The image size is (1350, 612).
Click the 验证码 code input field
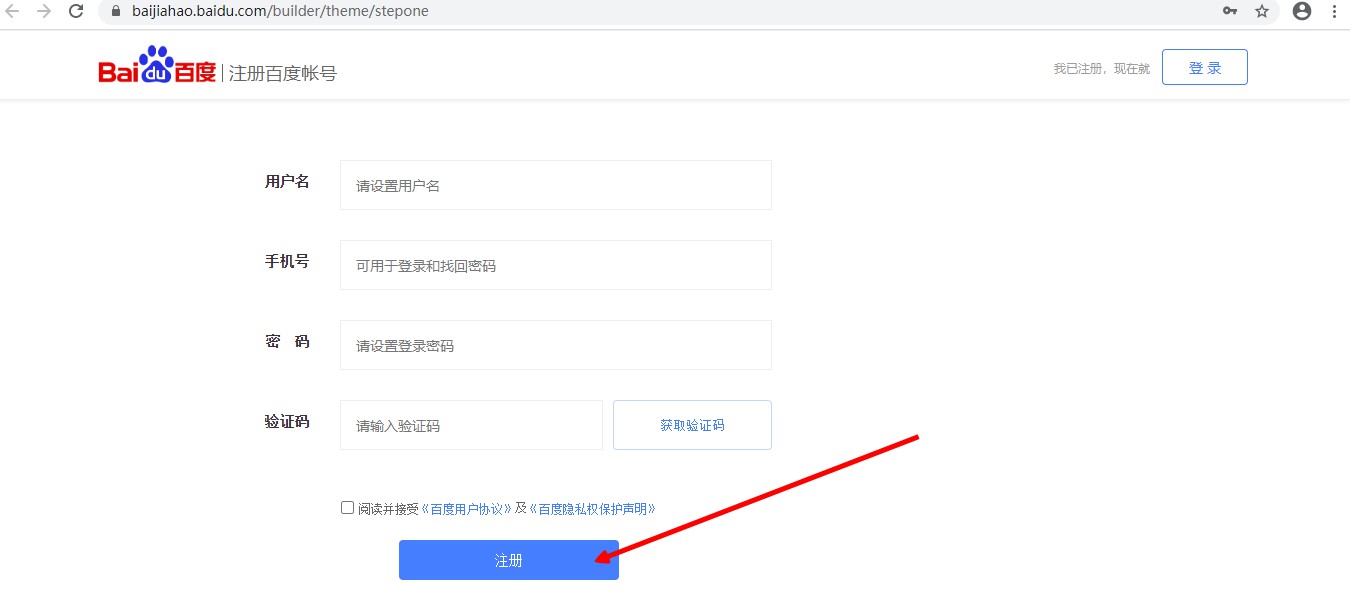point(471,425)
